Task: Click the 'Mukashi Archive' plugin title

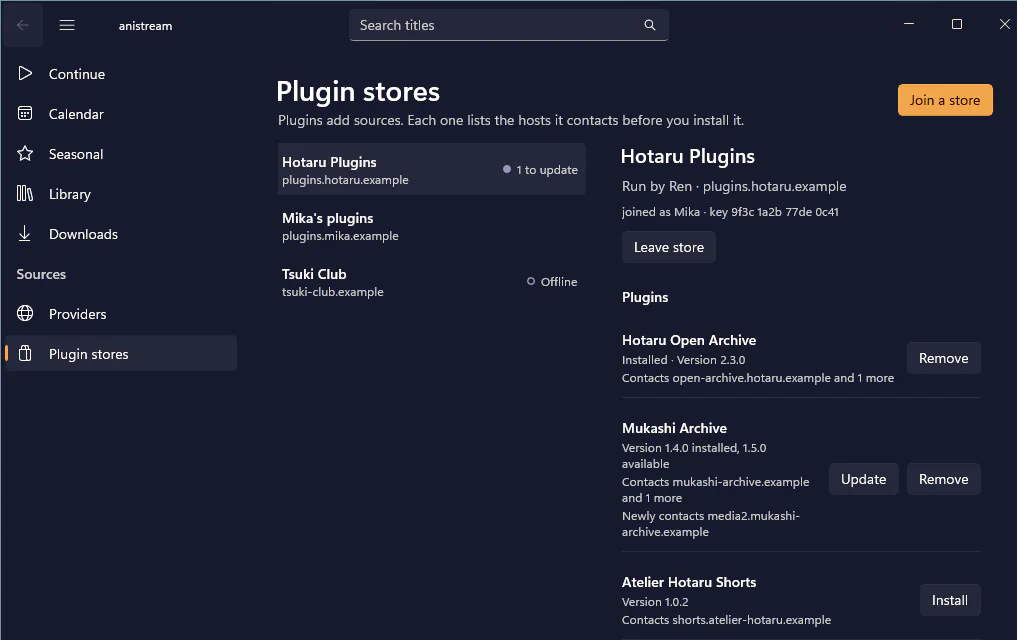Action: (674, 428)
